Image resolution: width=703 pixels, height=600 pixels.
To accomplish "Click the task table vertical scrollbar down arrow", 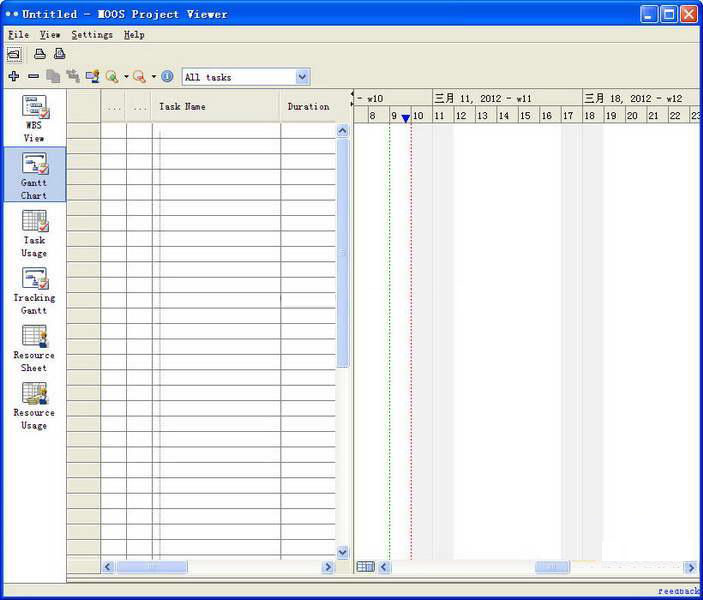I will tap(343, 552).
